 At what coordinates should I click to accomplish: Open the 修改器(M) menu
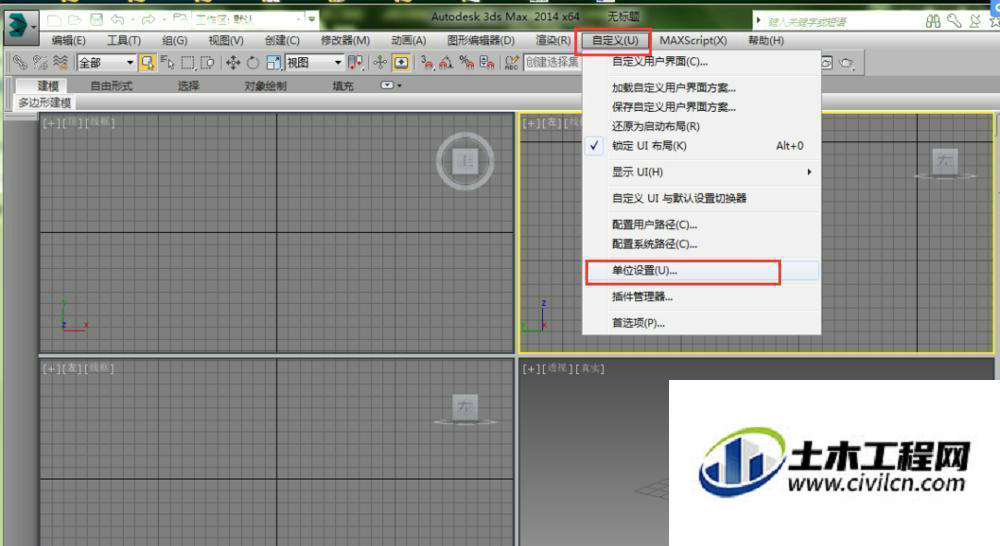(345, 40)
